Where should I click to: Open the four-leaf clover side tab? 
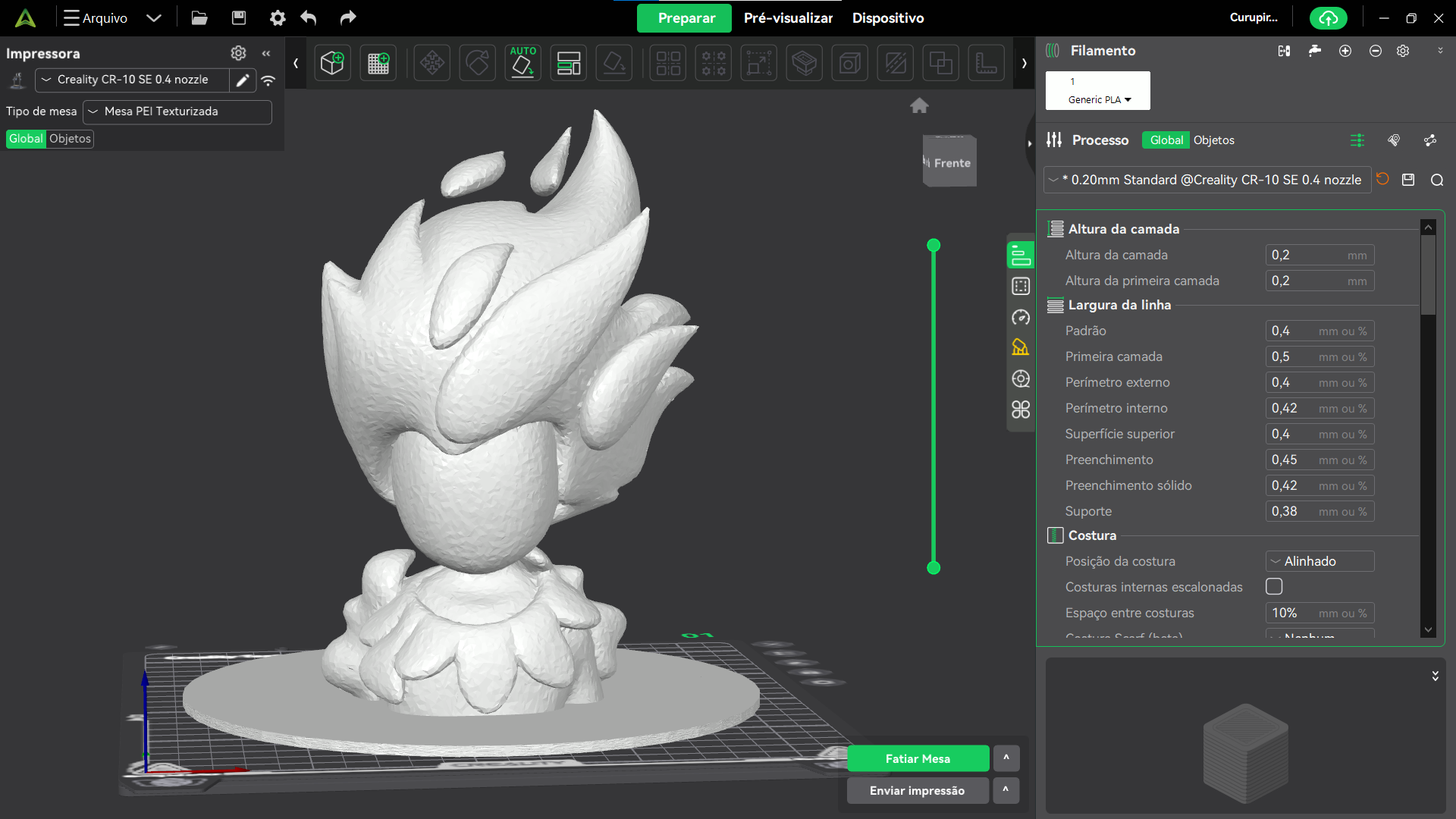1021,409
